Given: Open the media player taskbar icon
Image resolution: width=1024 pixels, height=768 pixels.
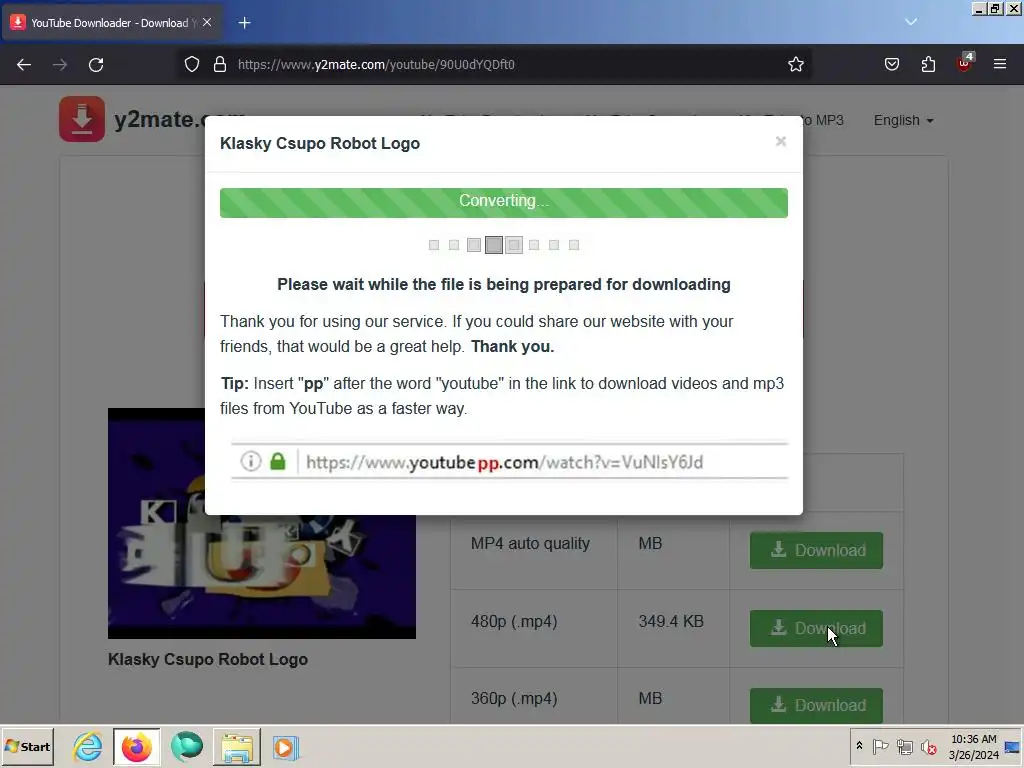Looking at the screenshot, I should click(x=285, y=746).
